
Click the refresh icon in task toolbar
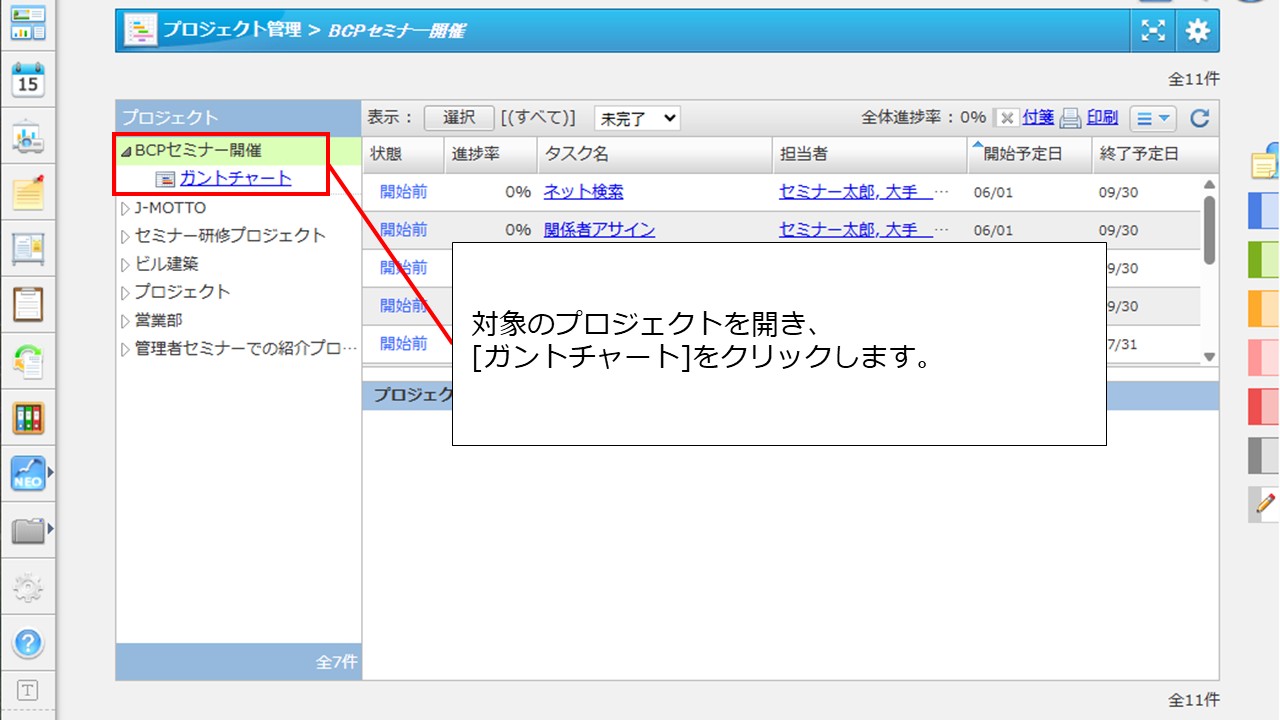[x=1199, y=119]
